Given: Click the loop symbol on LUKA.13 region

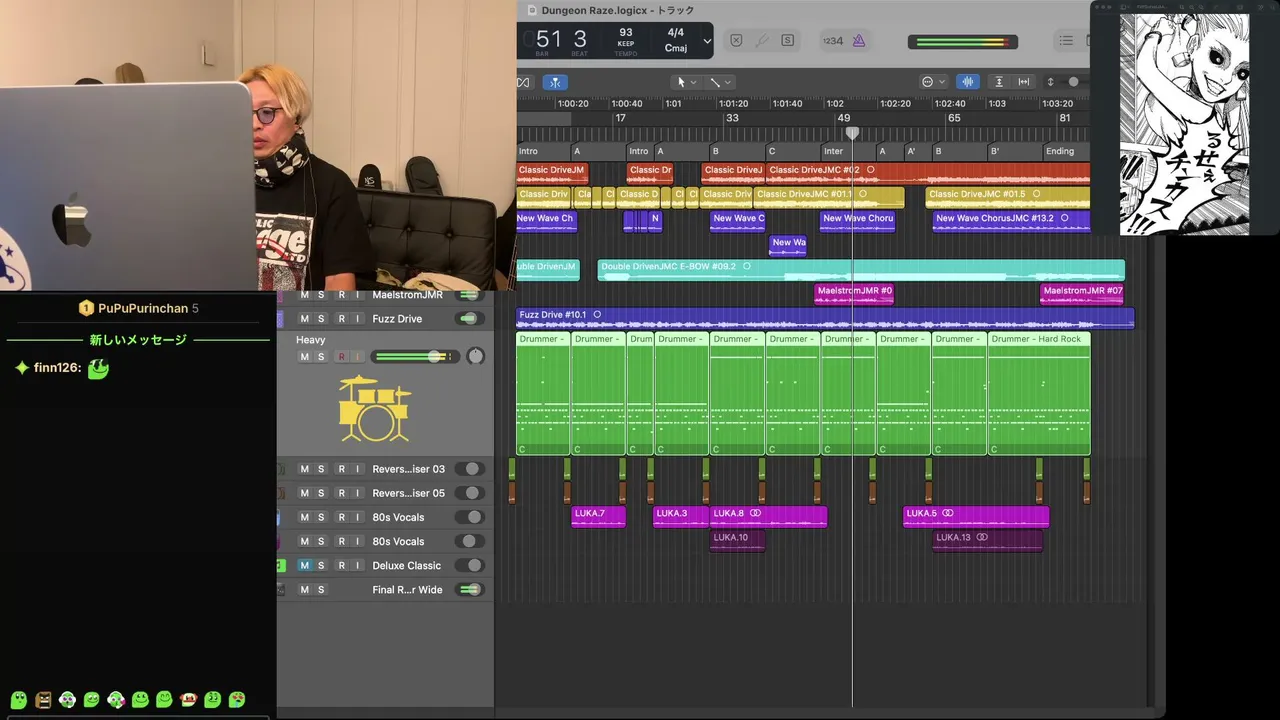Looking at the screenshot, I should pyautogui.click(x=982, y=537).
